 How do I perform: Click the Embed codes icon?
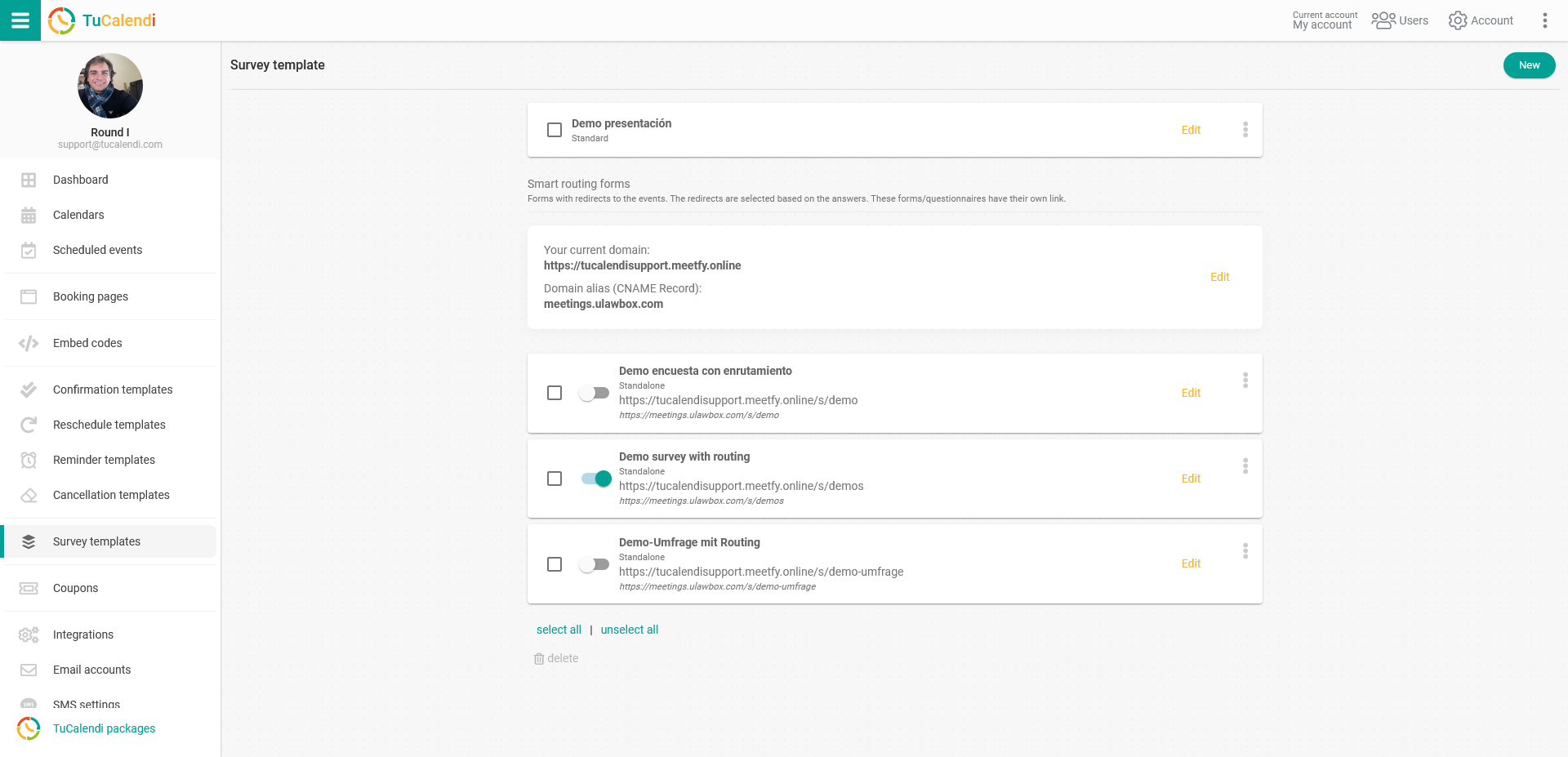(29, 343)
